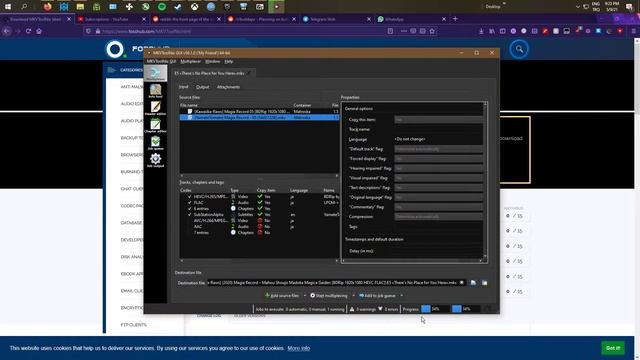
Task: Click the errors icon in the status bar
Action: (380, 309)
